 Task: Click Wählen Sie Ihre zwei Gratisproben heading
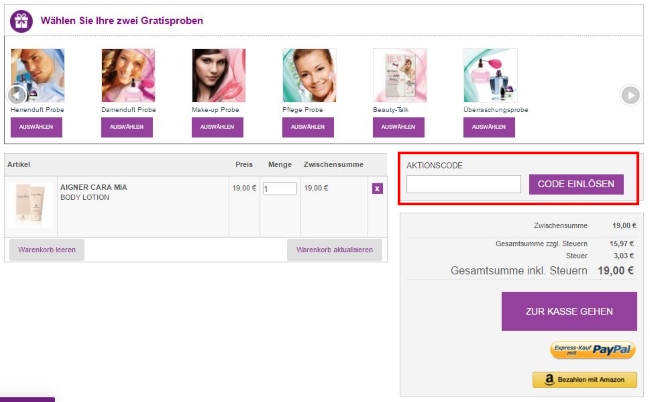[x=122, y=21]
